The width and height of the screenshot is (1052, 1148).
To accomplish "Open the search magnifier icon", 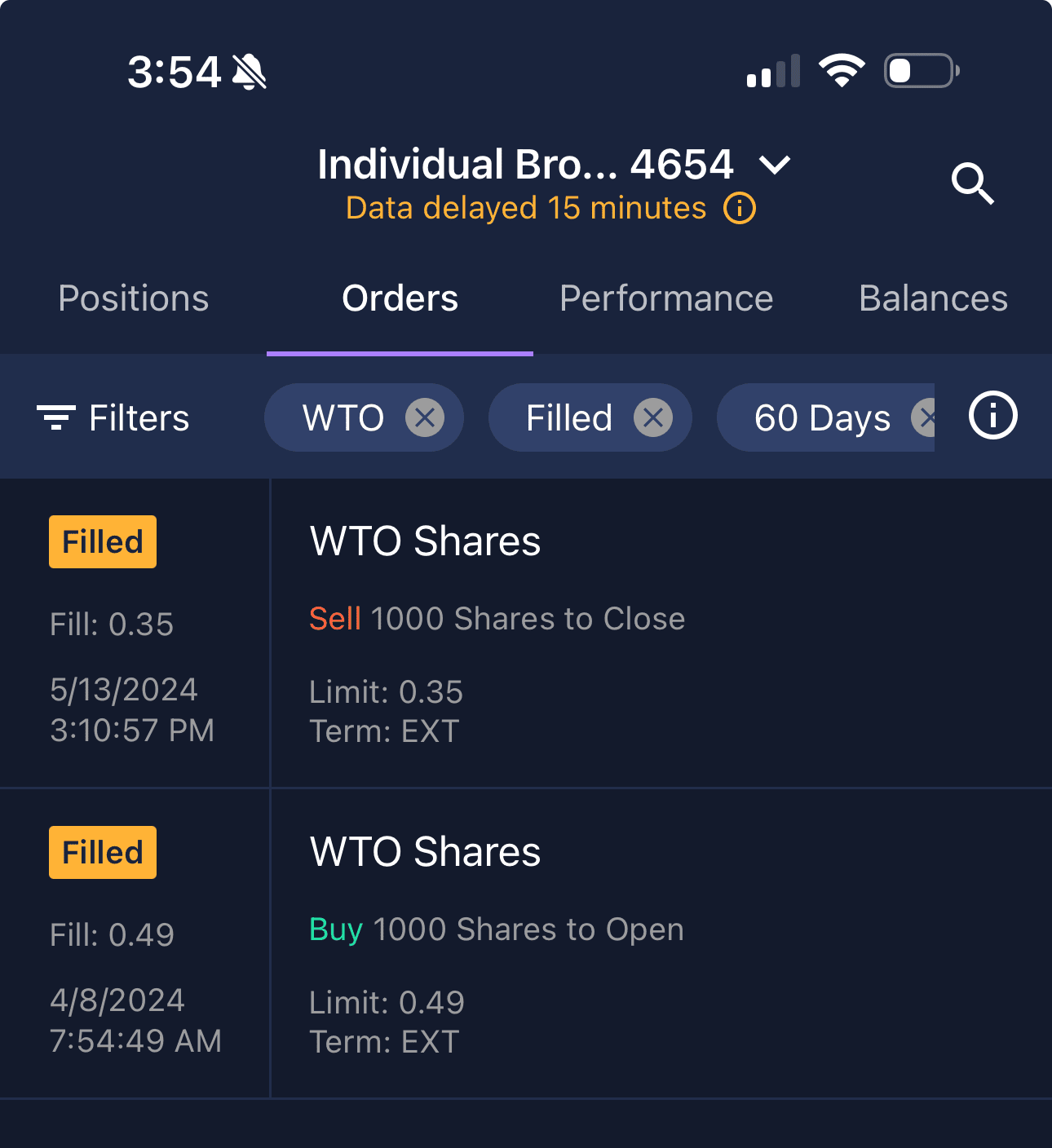I will (973, 183).
